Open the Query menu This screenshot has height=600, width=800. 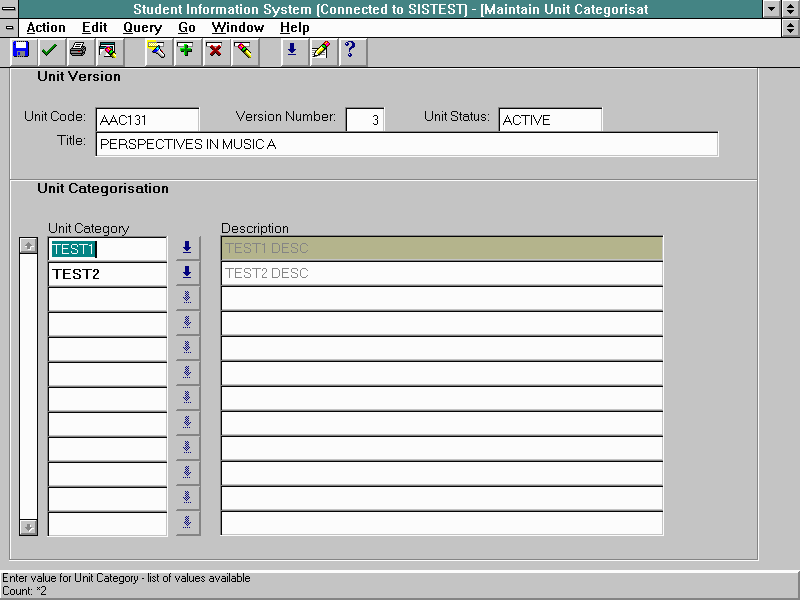[x=142, y=28]
